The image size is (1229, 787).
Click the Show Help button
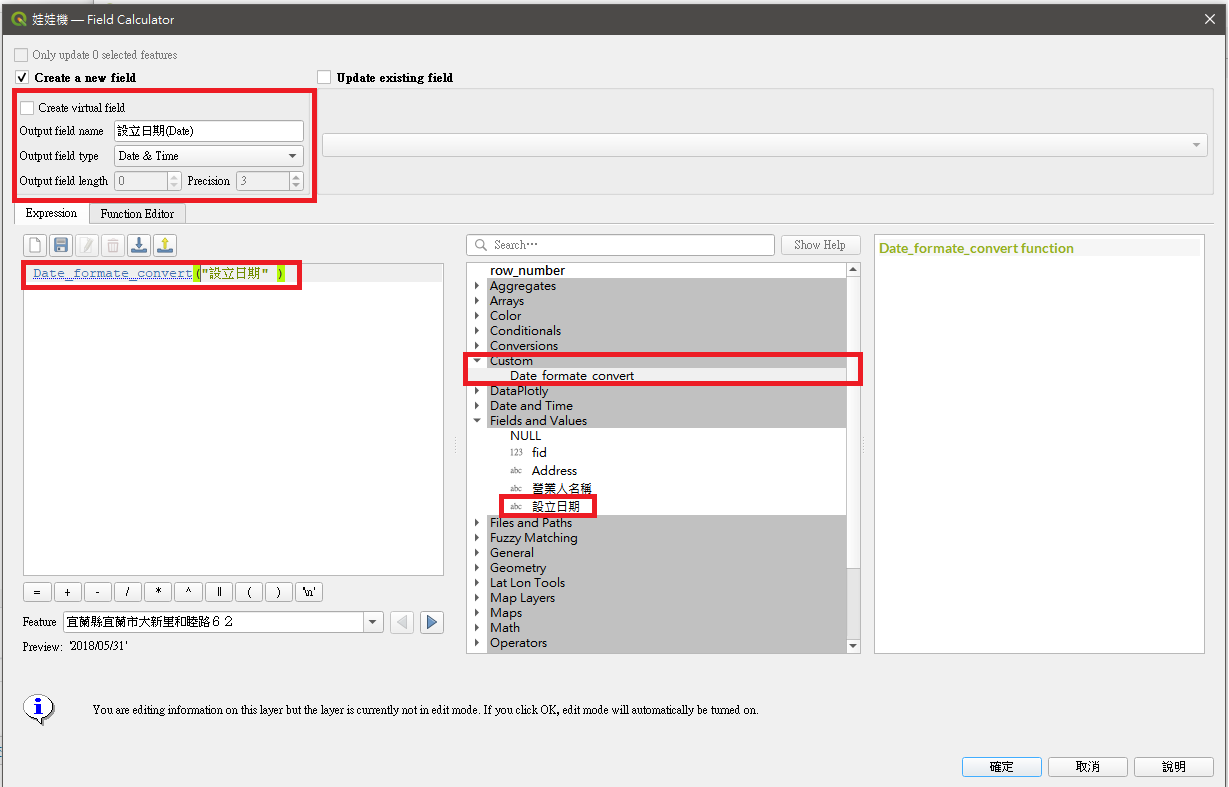point(820,244)
